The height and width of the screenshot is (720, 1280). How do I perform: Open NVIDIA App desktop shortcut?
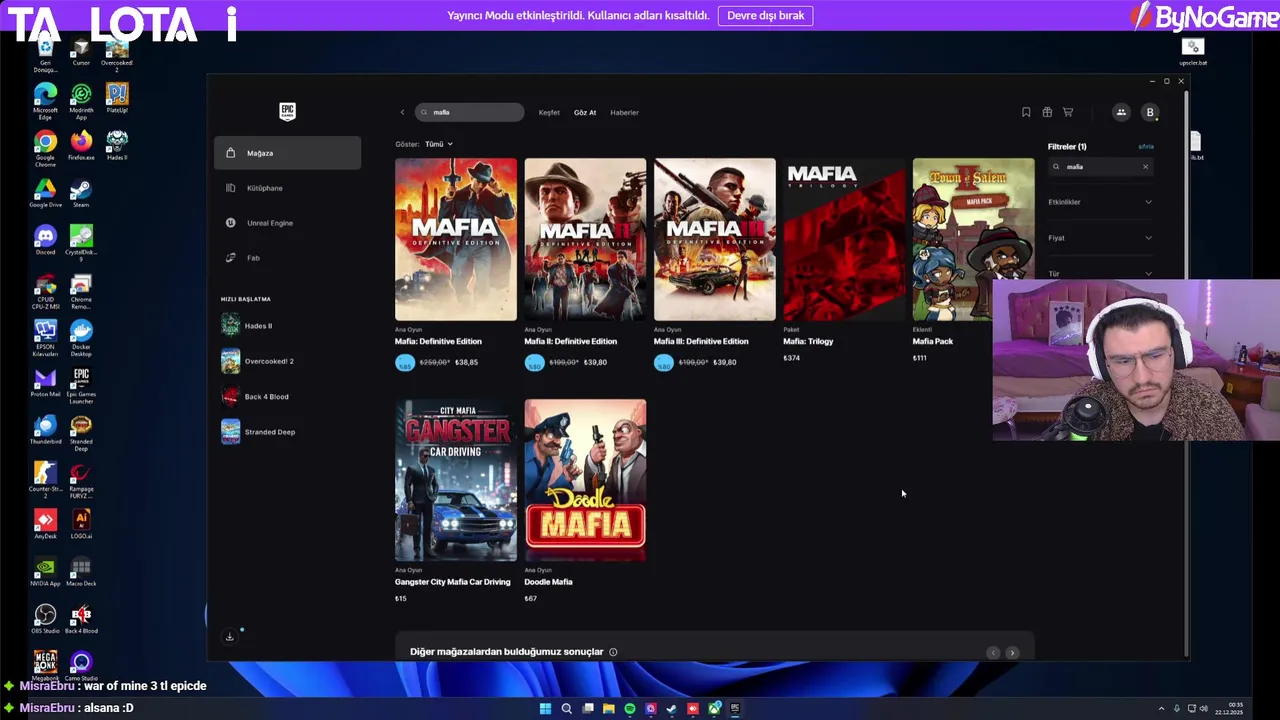click(x=45, y=571)
